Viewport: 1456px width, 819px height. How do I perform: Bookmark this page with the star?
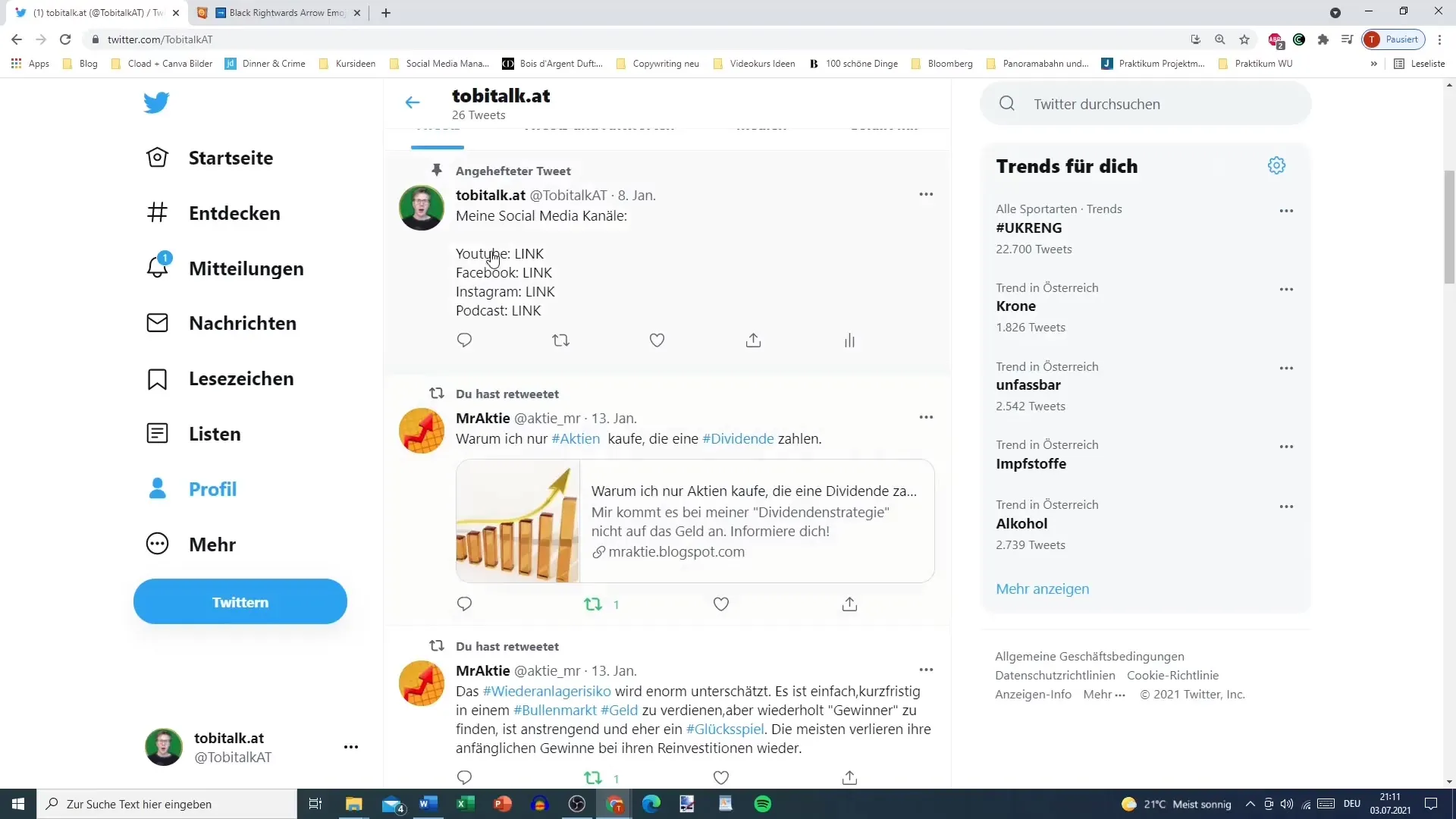[x=1244, y=39]
